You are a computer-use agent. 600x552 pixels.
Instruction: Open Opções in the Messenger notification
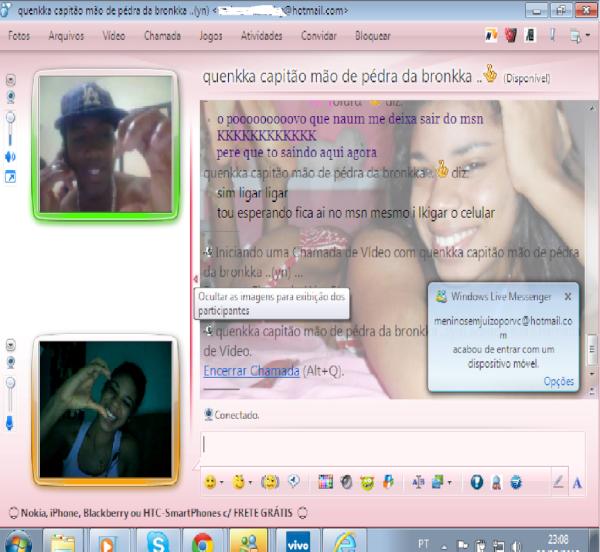tap(559, 381)
